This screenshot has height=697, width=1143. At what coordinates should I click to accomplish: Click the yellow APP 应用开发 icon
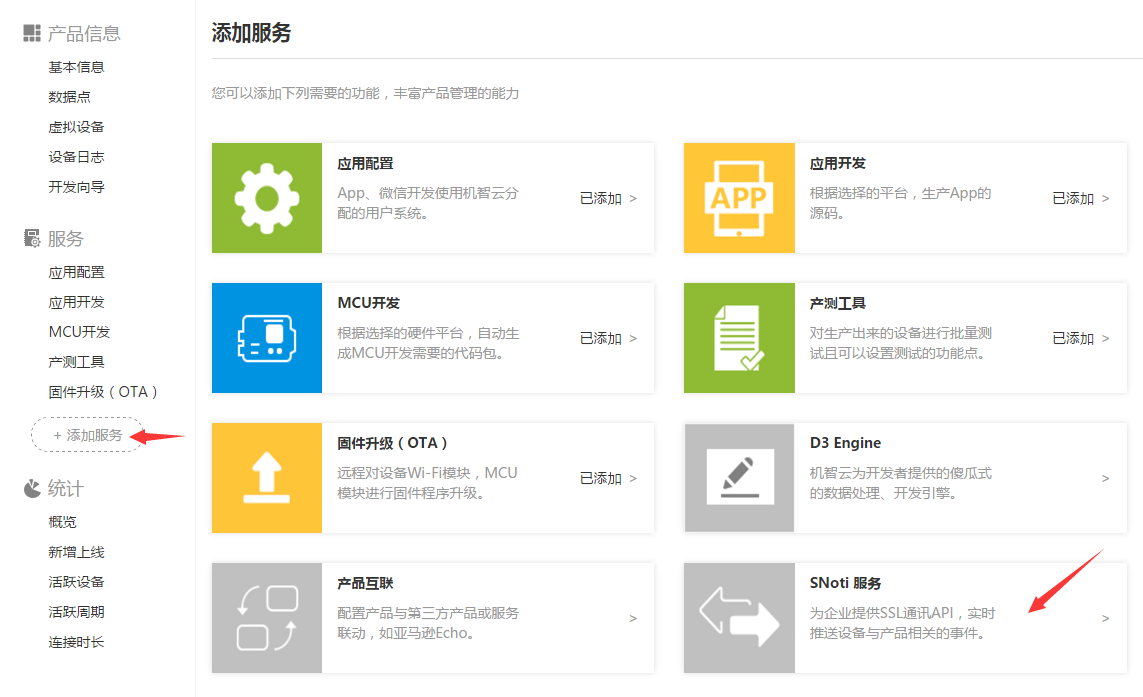pos(739,198)
